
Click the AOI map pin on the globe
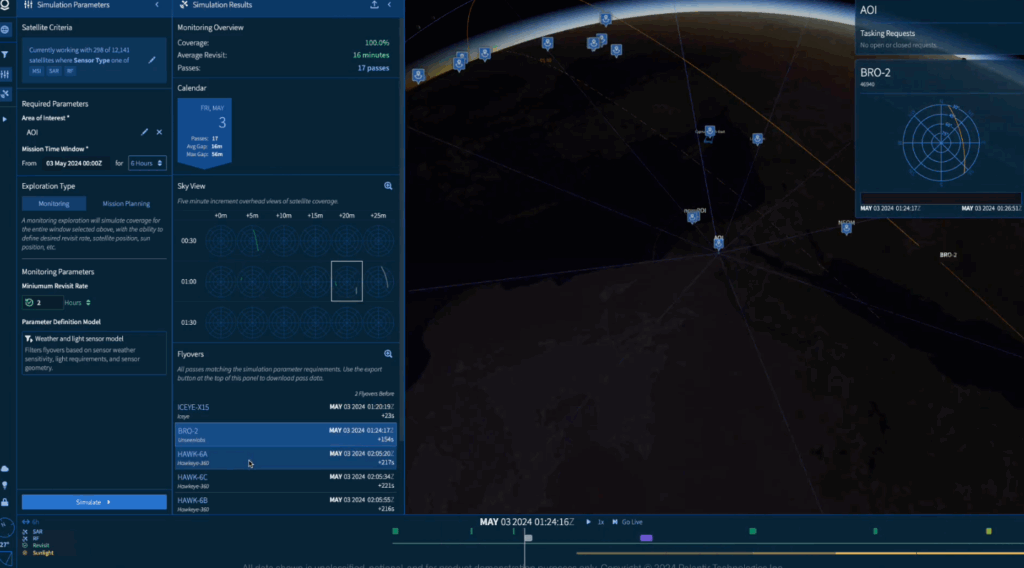[718, 243]
